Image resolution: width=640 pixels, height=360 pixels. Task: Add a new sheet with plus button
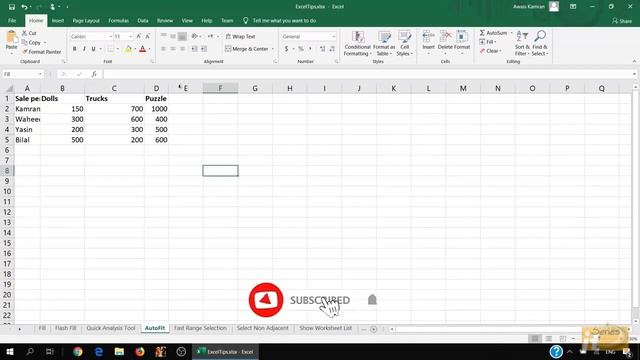373,329
